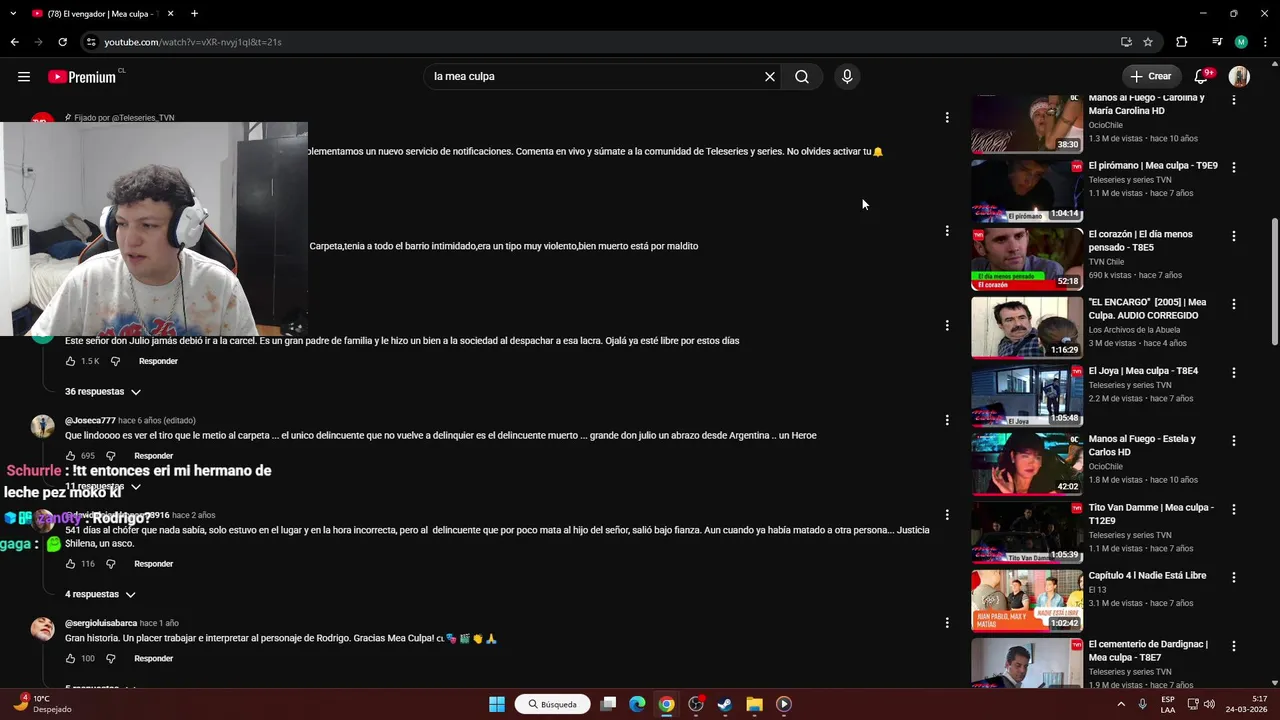The height and width of the screenshot is (720, 1280).
Task: Open the tab search dropdown arrow
Action: click(13, 14)
